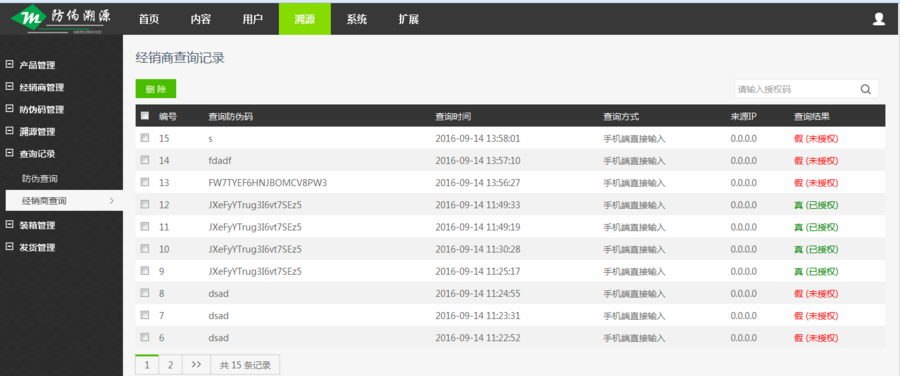Click the 编号 column header

pos(168,116)
